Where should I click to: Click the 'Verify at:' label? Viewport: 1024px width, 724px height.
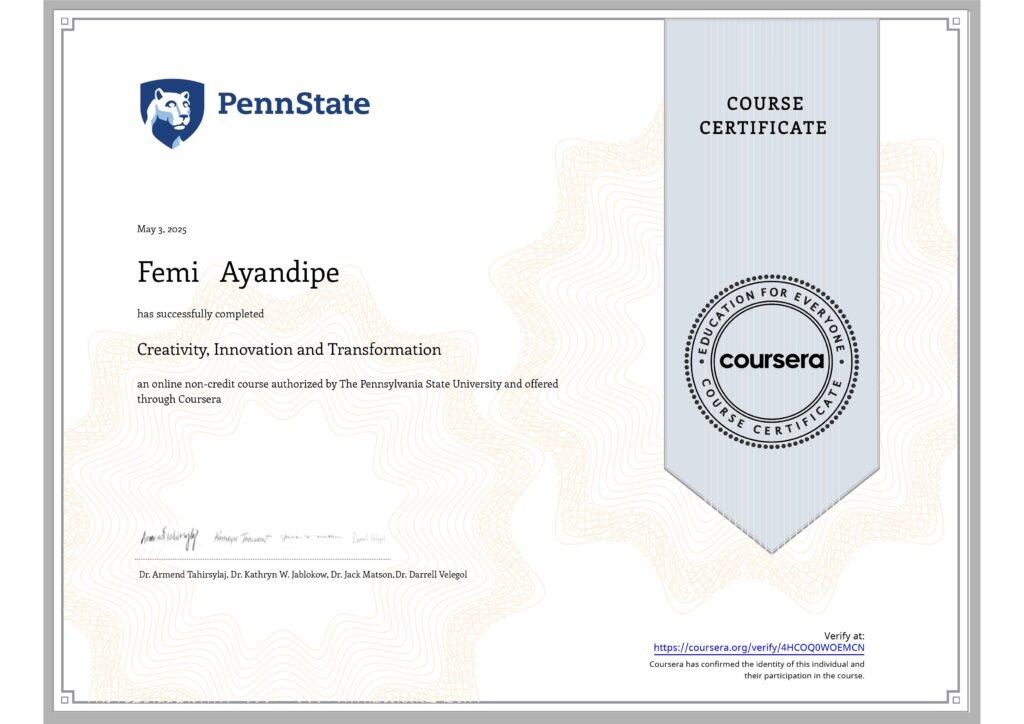(844, 636)
